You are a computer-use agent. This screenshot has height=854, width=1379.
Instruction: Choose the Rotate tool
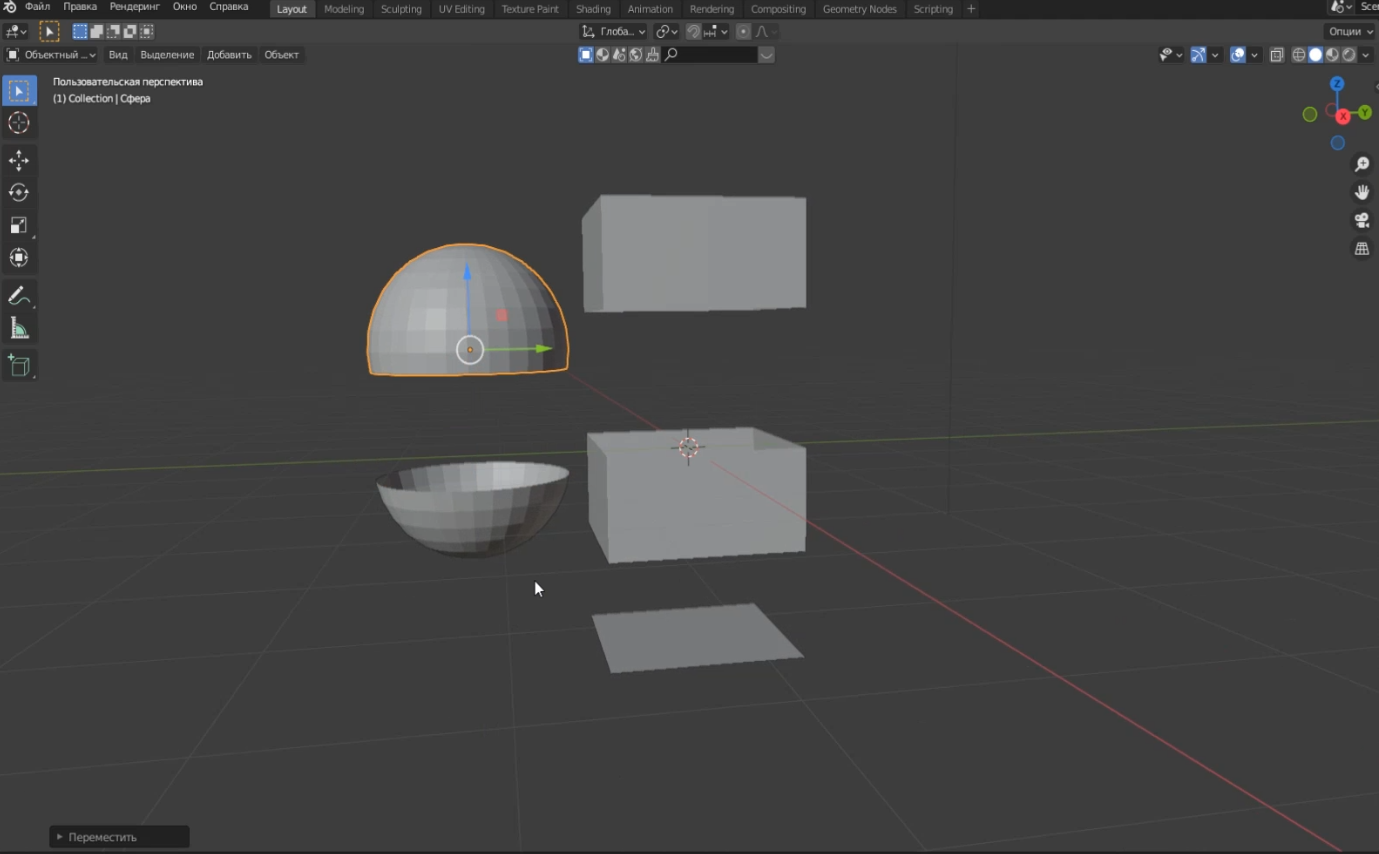(19, 193)
